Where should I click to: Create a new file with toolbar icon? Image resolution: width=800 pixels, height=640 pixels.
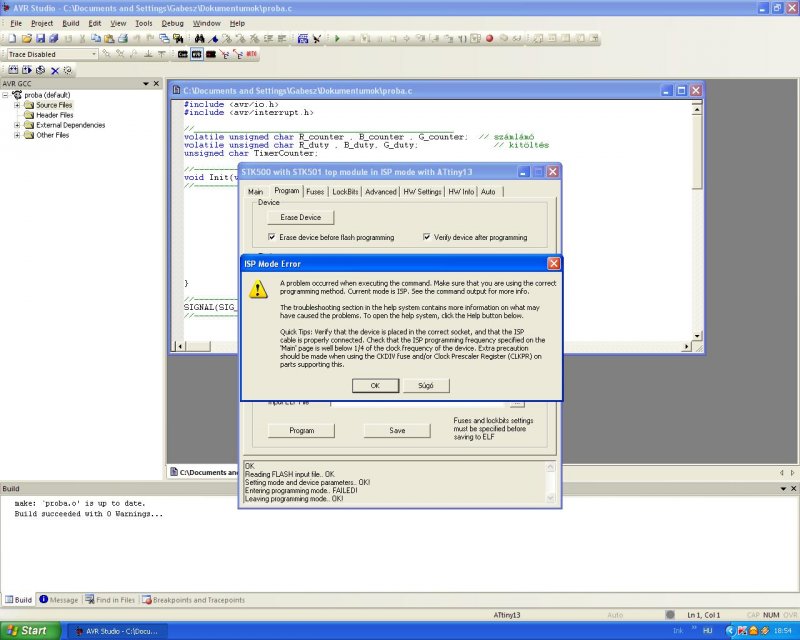[13, 38]
